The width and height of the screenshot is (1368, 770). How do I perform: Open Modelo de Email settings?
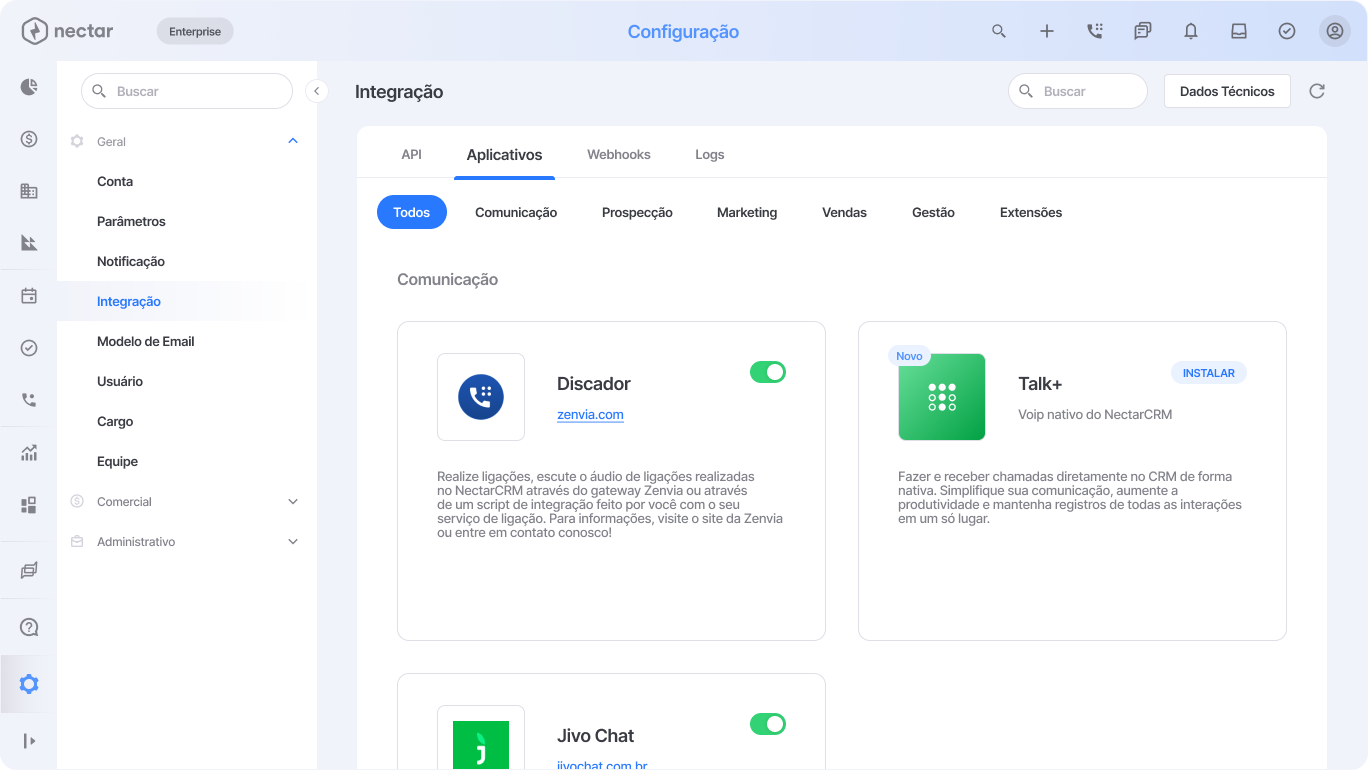click(146, 341)
